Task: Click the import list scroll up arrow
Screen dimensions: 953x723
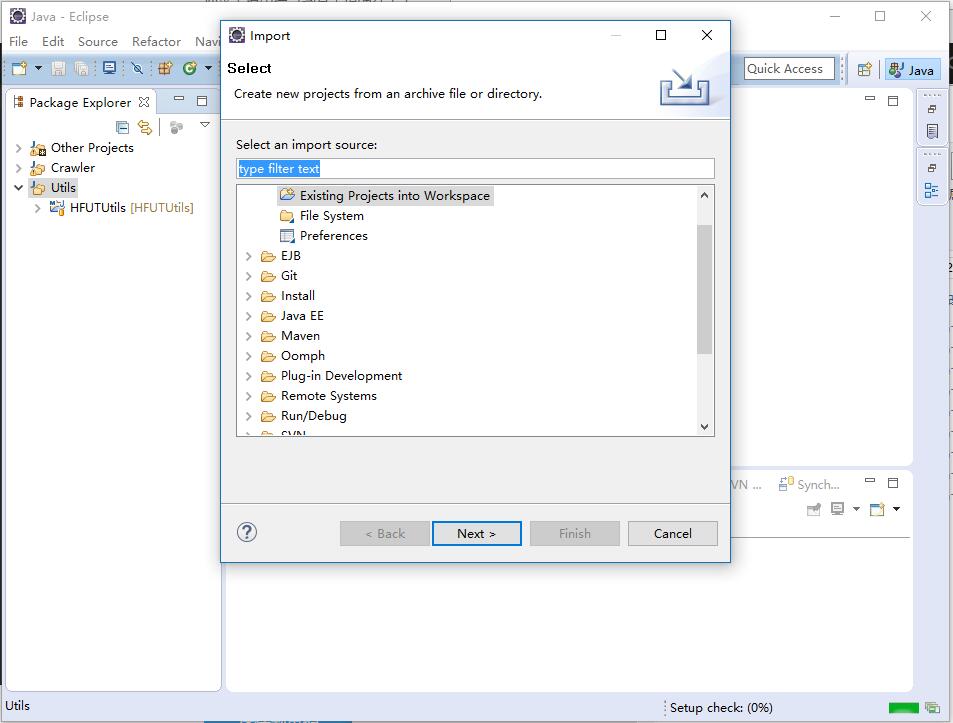Action: pos(704,195)
